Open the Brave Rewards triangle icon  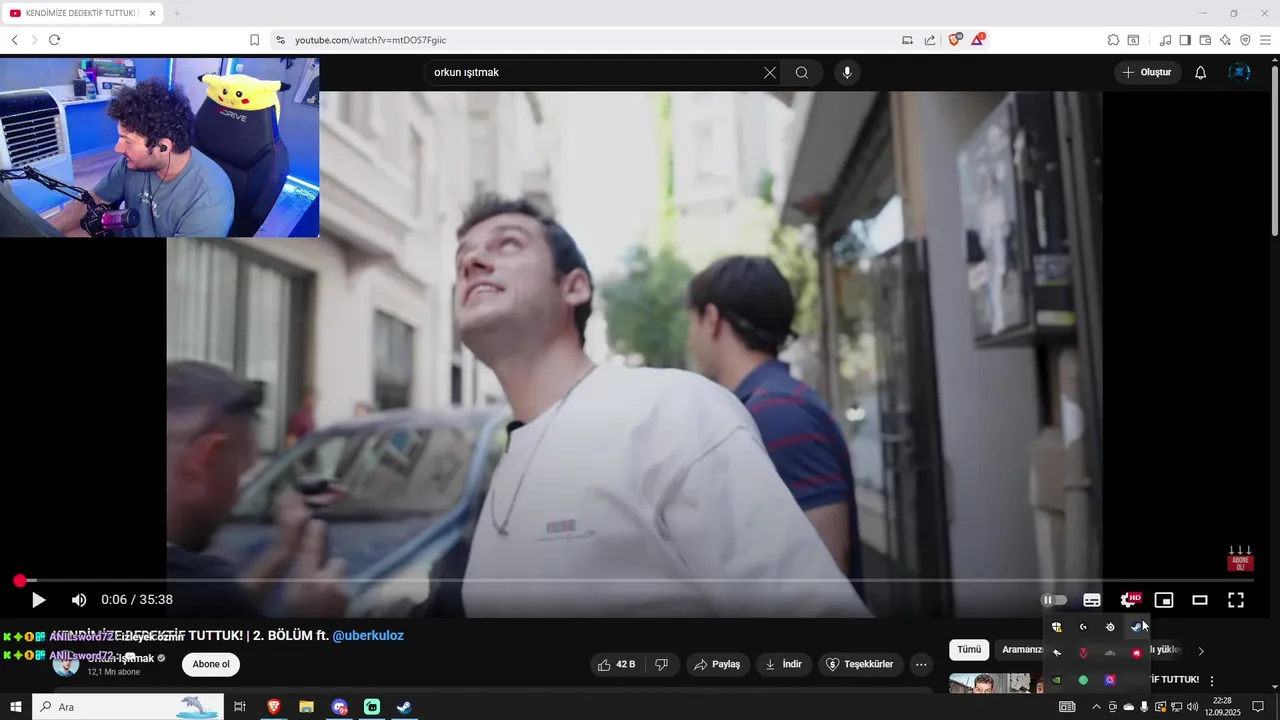click(978, 40)
